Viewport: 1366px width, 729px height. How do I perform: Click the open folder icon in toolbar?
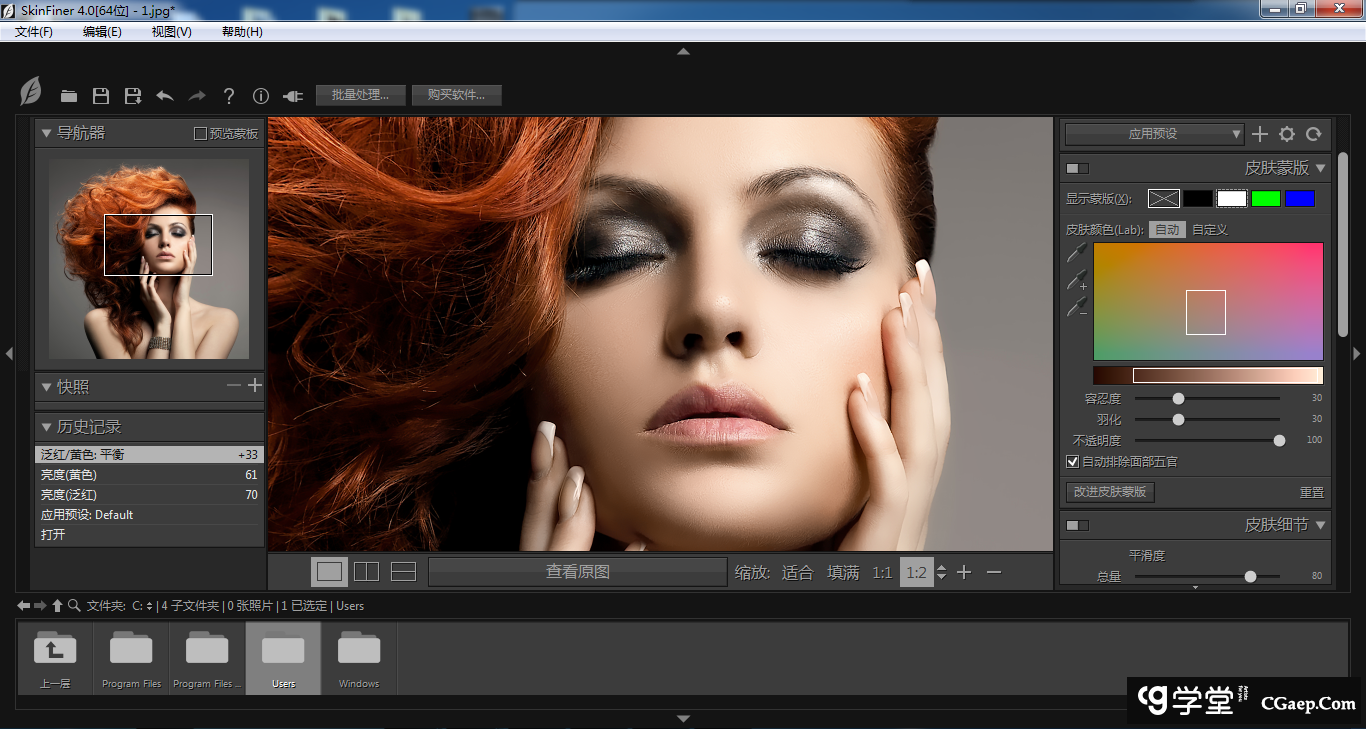pyautogui.click(x=69, y=96)
